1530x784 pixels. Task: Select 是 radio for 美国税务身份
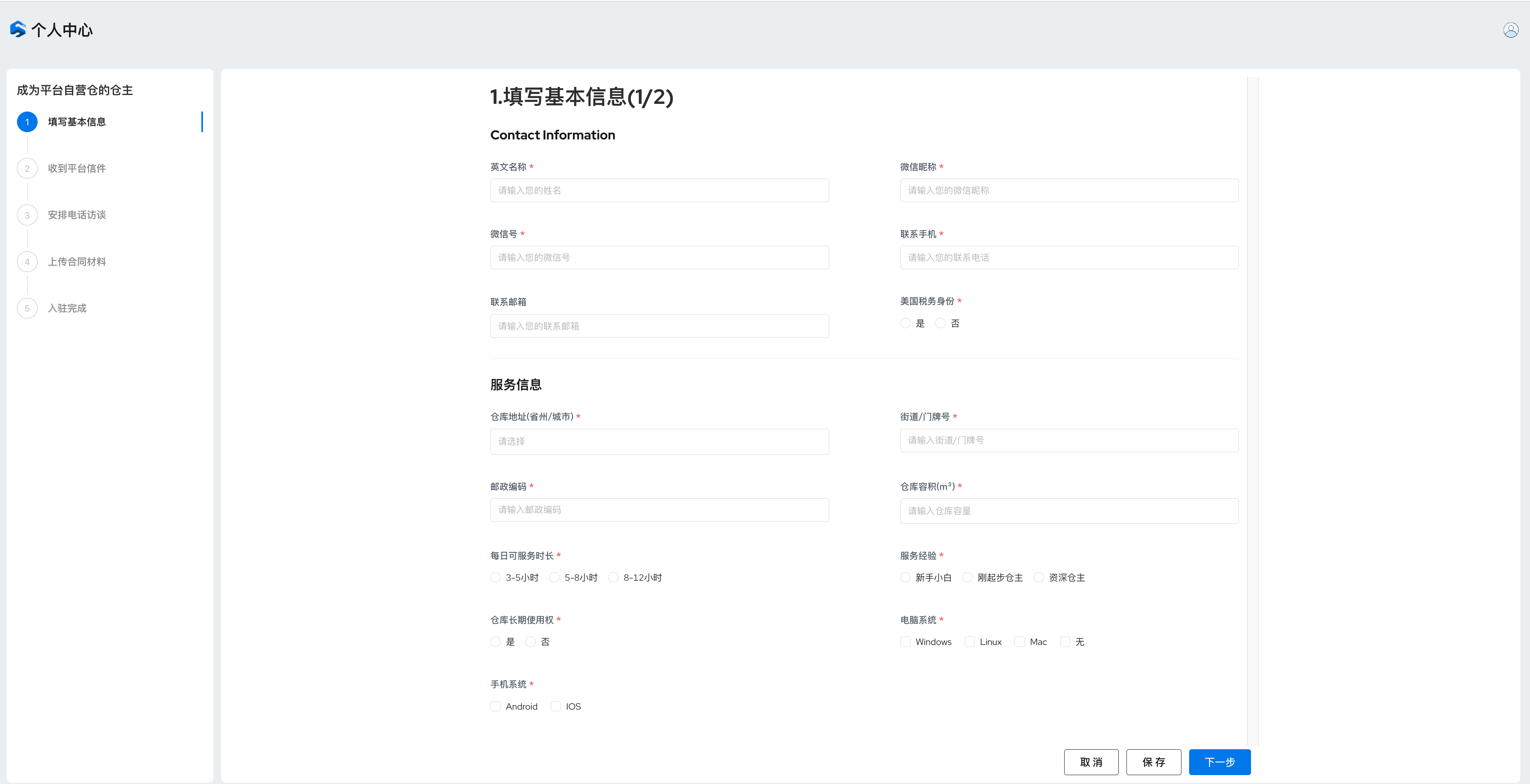pyautogui.click(x=905, y=323)
